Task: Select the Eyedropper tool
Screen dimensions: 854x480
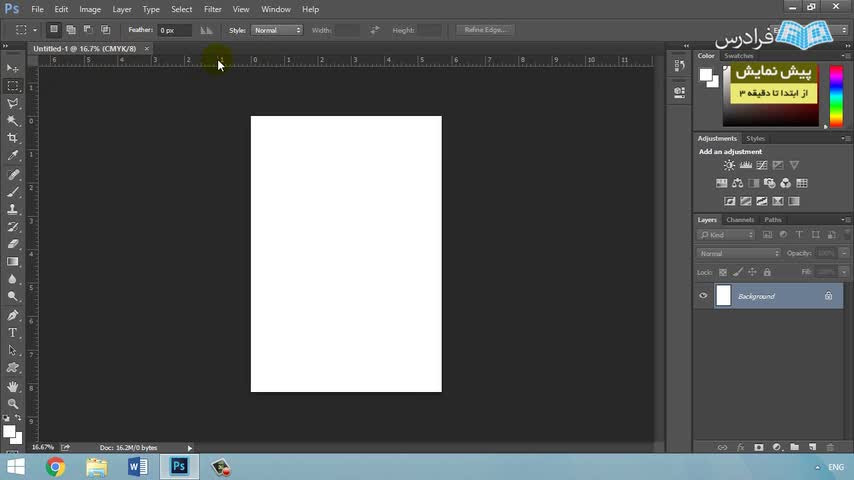Action: tap(13, 155)
